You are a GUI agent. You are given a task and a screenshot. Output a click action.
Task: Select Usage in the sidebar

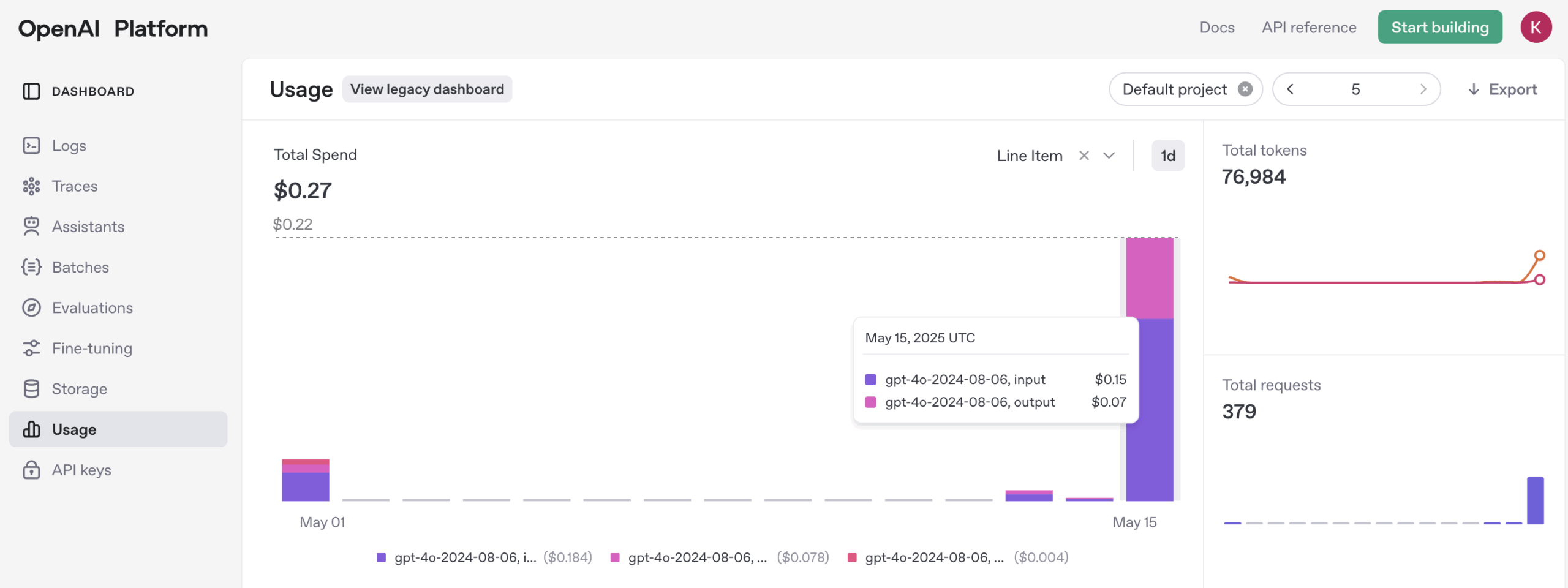pyautogui.click(x=118, y=429)
